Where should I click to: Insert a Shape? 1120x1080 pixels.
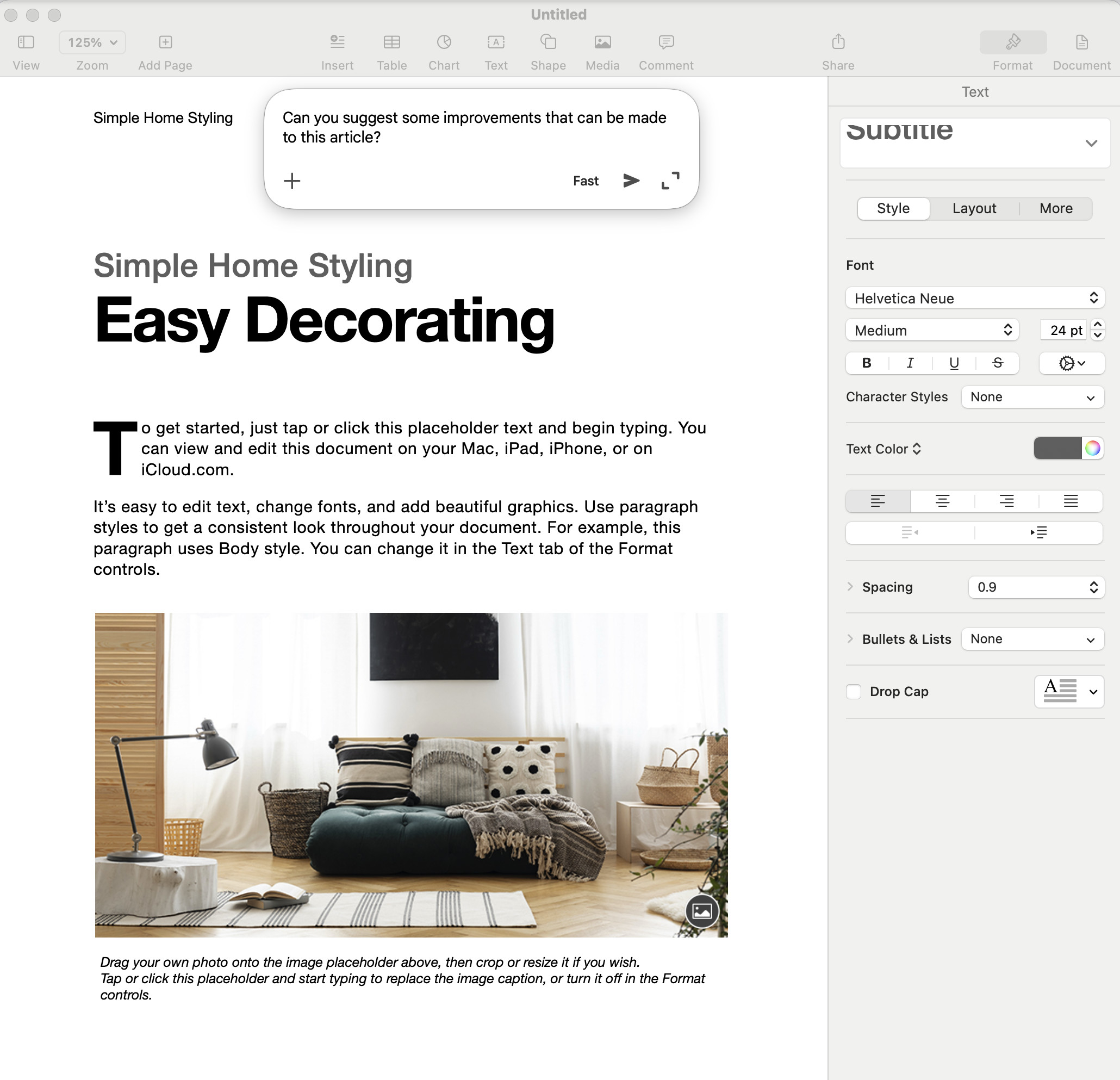point(547,50)
